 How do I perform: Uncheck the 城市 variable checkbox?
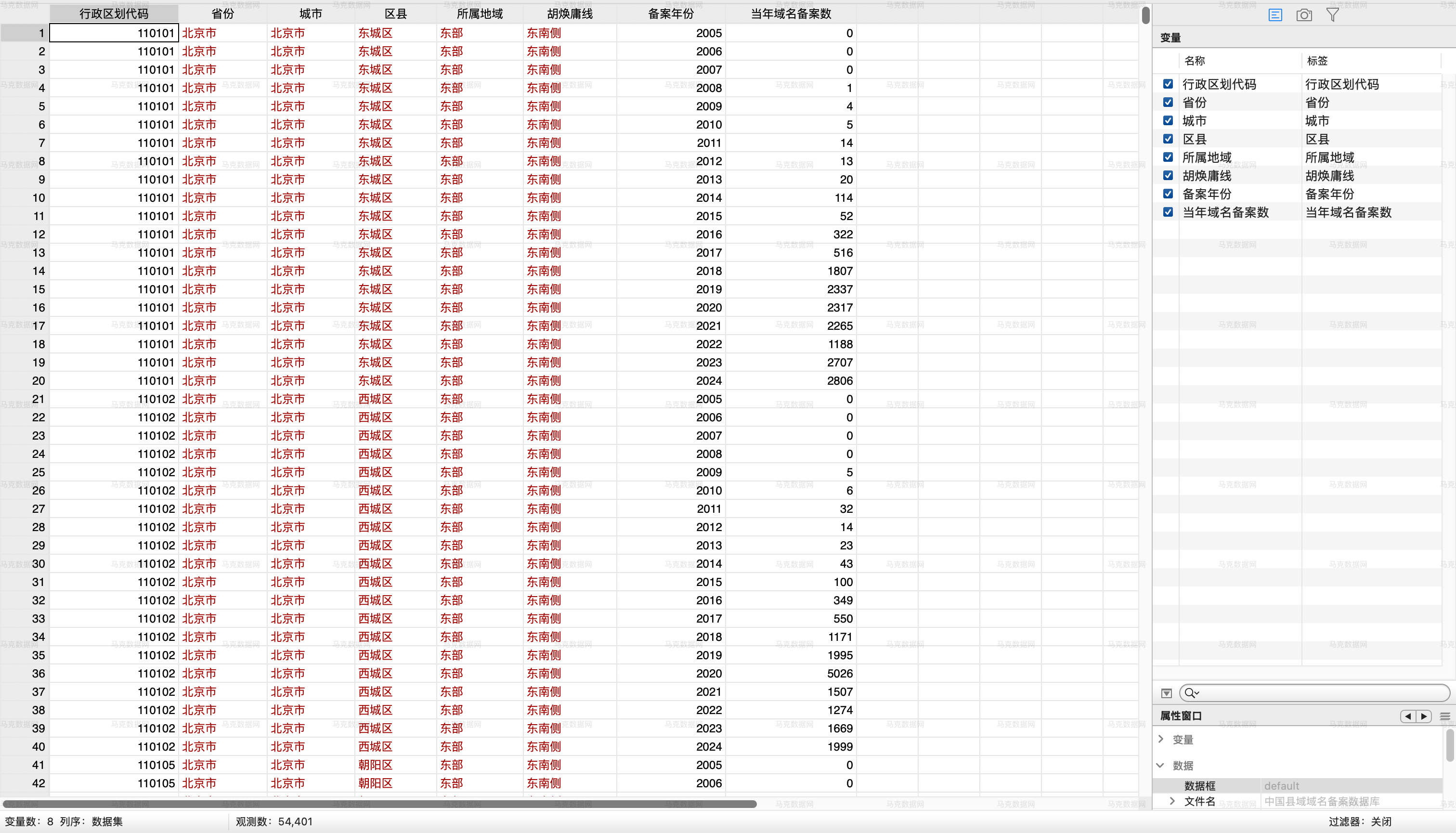pyautogui.click(x=1168, y=121)
